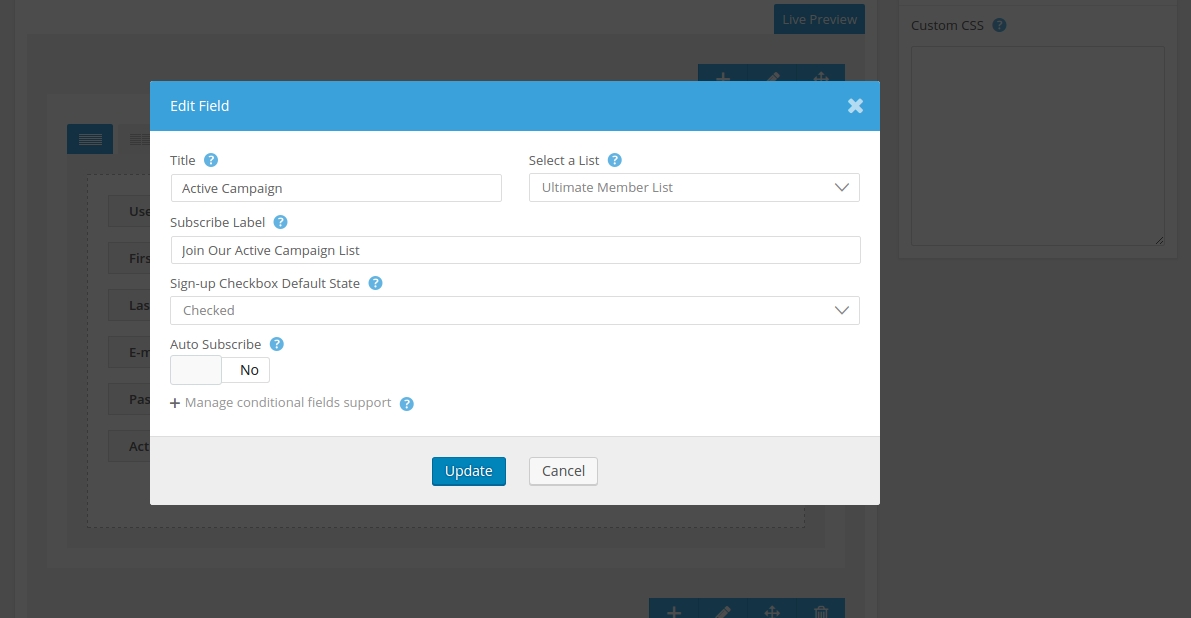1191x618 pixels.
Task: Click the Live Preview button
Action: point(819,20)
